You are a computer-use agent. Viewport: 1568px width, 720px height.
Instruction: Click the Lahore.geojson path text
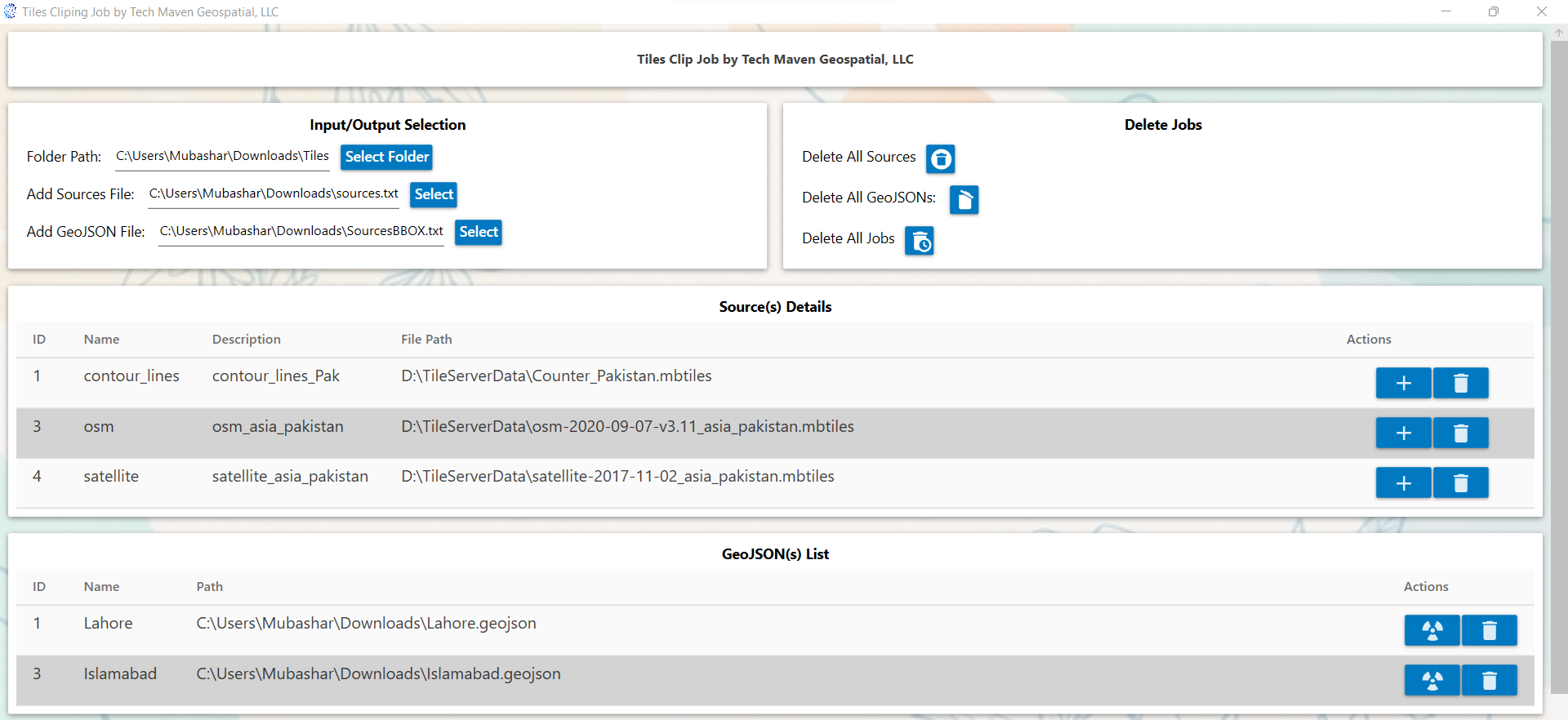[366, 624]
